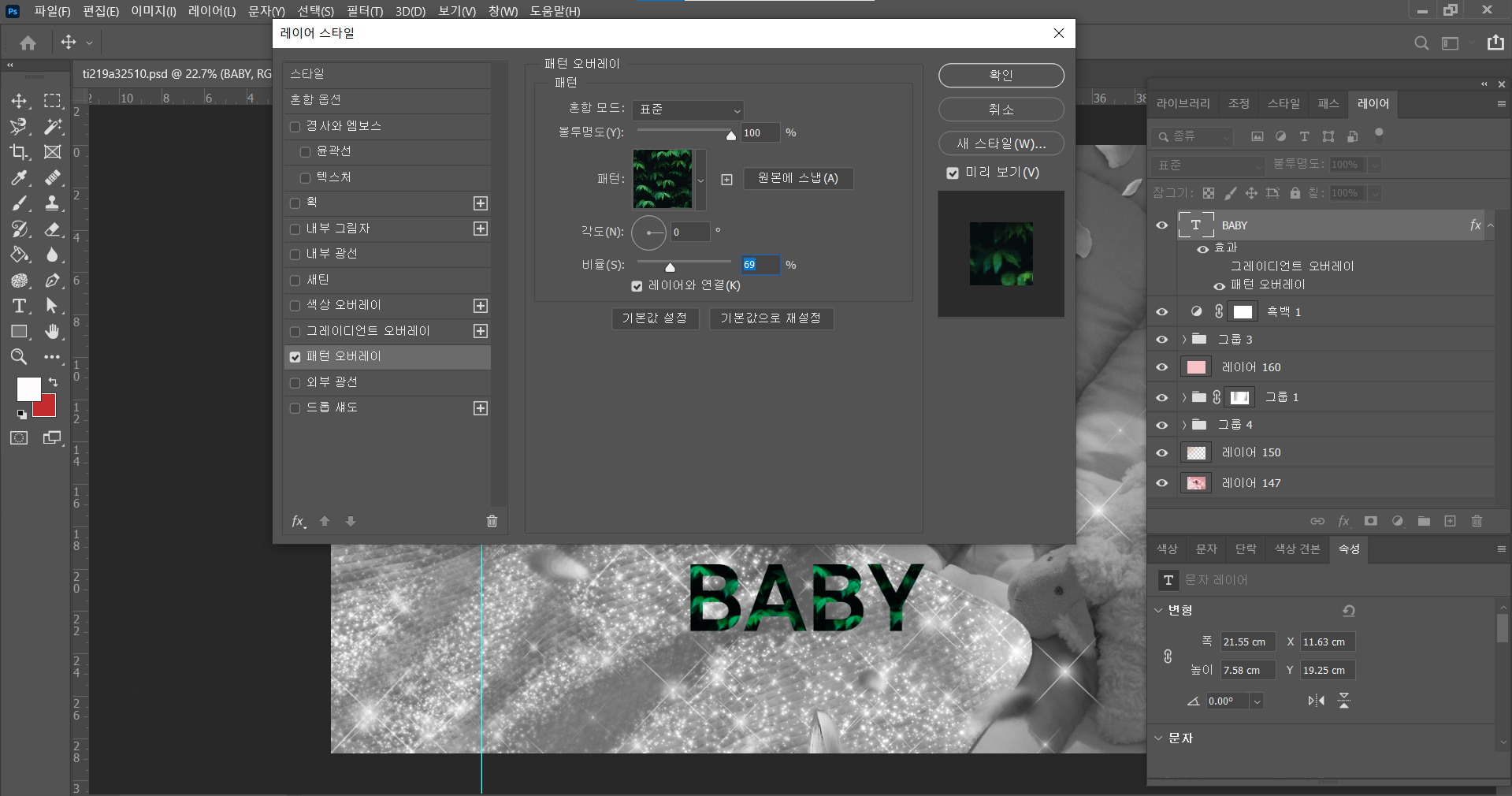The image size is (1512, 796).
Task: Select the Hand tool
Action: pyautogui.click(x=52, y=332)
